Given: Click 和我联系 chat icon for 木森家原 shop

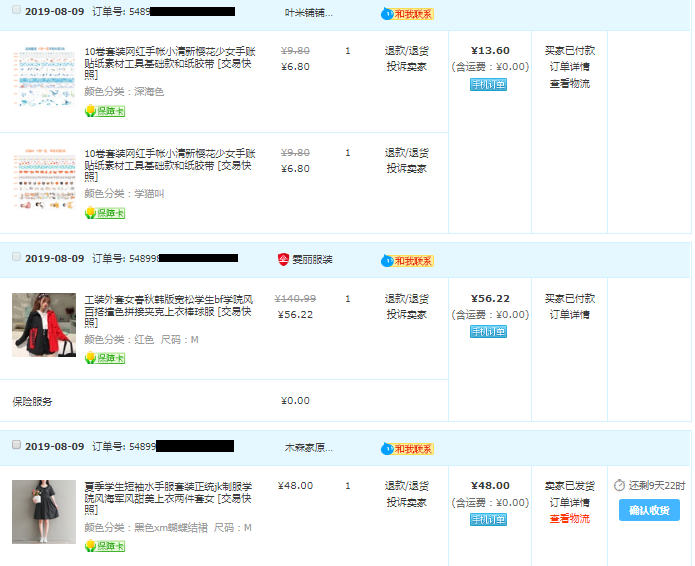Looking at the screenshot, I should pos(407,449).
